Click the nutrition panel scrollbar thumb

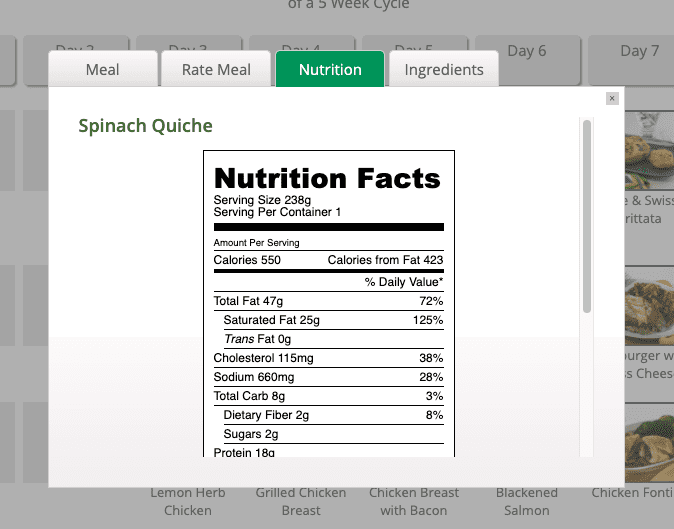coord(587,216)
